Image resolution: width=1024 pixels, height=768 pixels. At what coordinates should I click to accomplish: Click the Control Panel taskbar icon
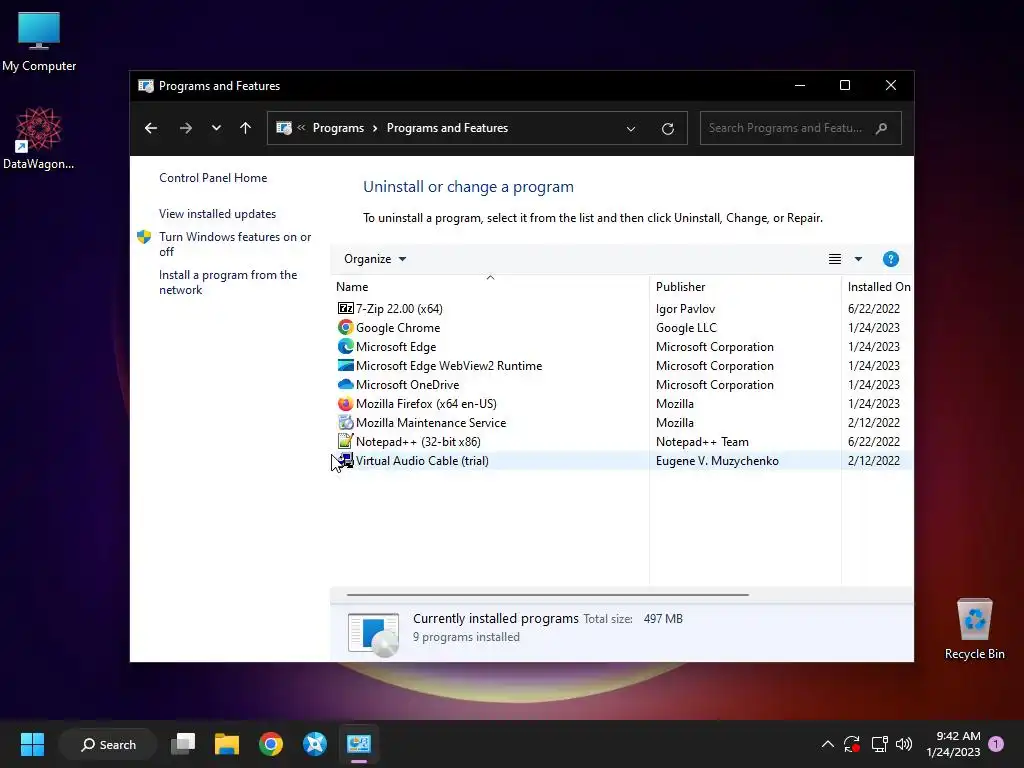(359, 744)
